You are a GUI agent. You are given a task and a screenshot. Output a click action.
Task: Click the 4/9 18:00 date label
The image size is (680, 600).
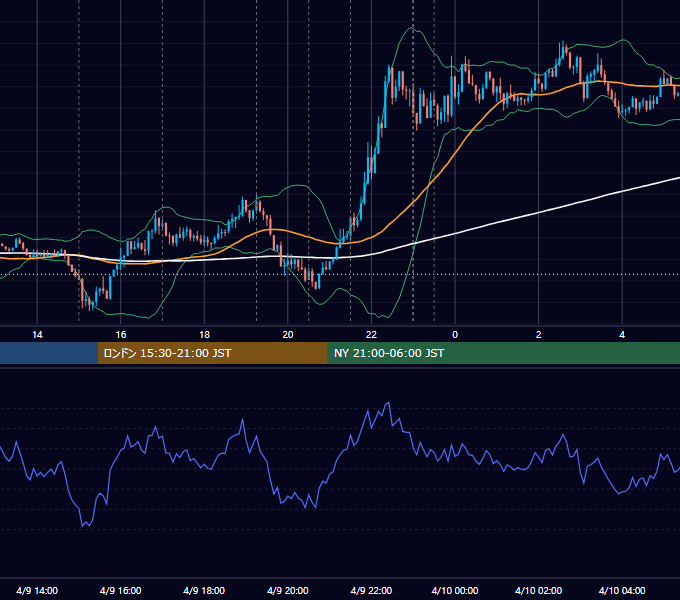204,590
